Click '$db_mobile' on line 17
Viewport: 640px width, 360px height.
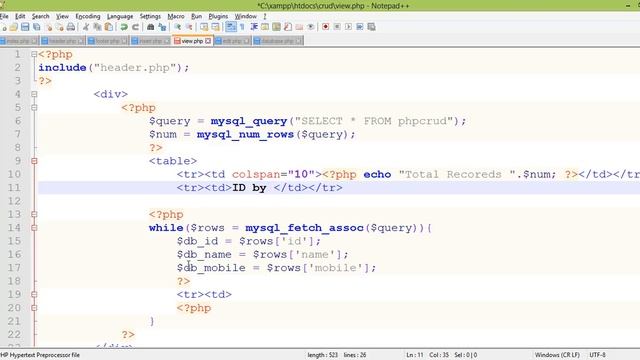[x=211, y=268]
